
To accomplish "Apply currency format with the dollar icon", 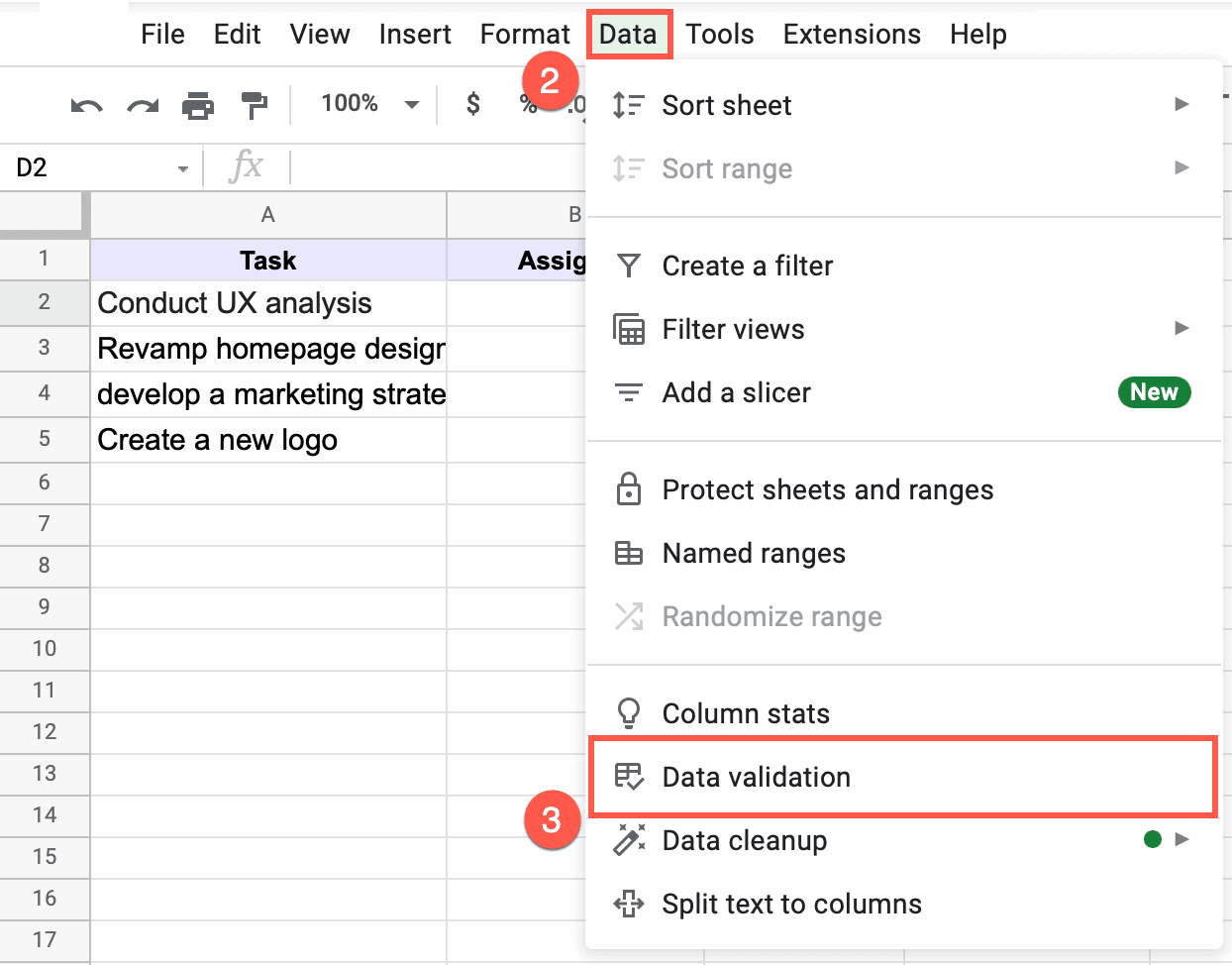I will tap(472, 104).
